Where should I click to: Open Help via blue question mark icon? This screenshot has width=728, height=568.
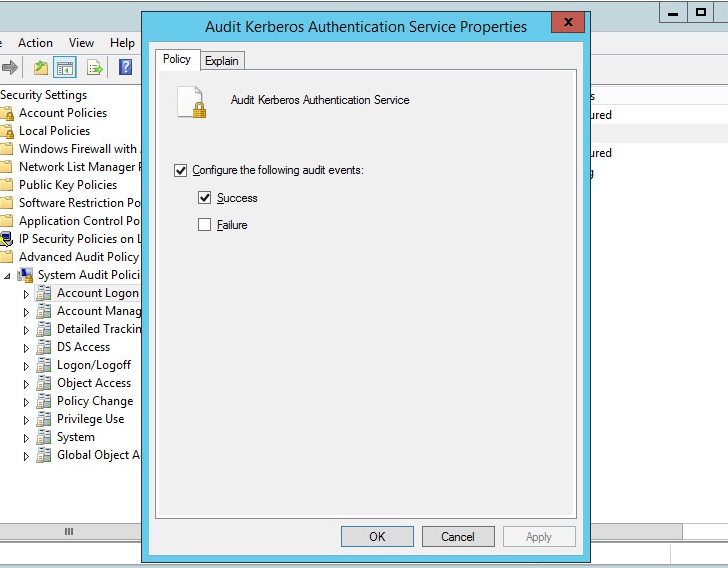[125, 68]
